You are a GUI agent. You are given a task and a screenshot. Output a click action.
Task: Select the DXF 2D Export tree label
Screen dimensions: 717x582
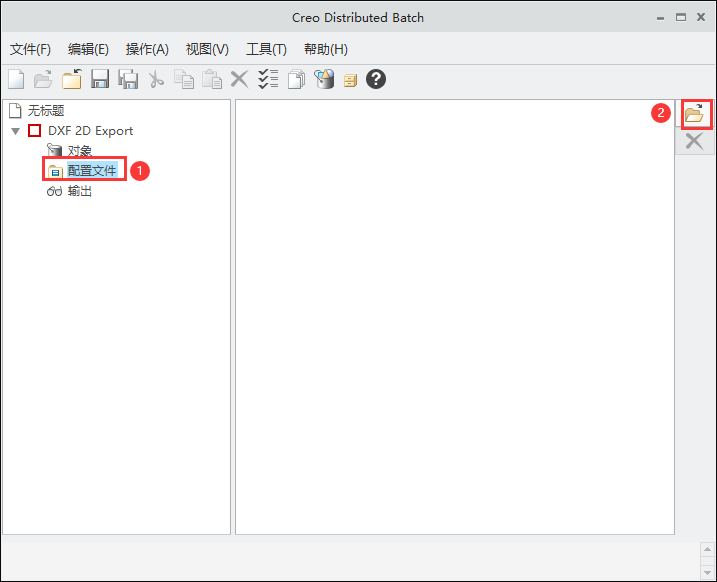point(91,131)
